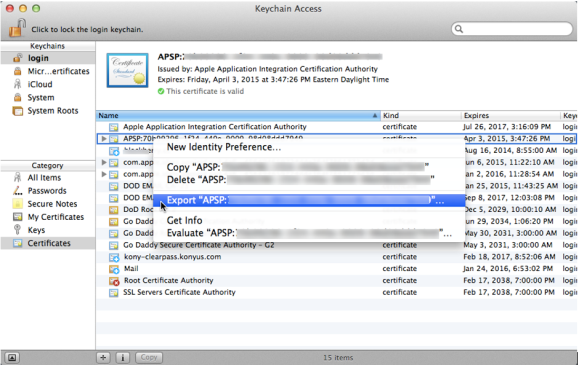Sort list by the Kind column header
The width and height of the screenshot is (579, 365).
click(421, 116)
